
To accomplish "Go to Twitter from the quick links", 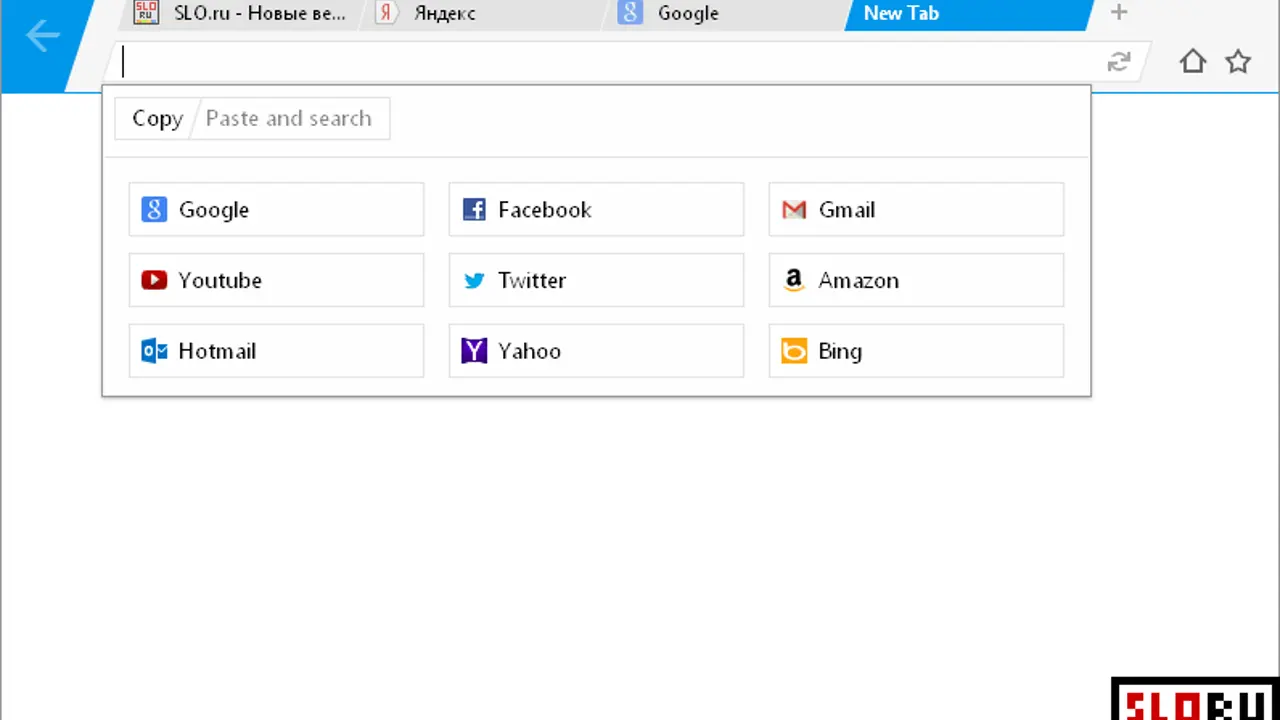I will [x=596, y=280].
